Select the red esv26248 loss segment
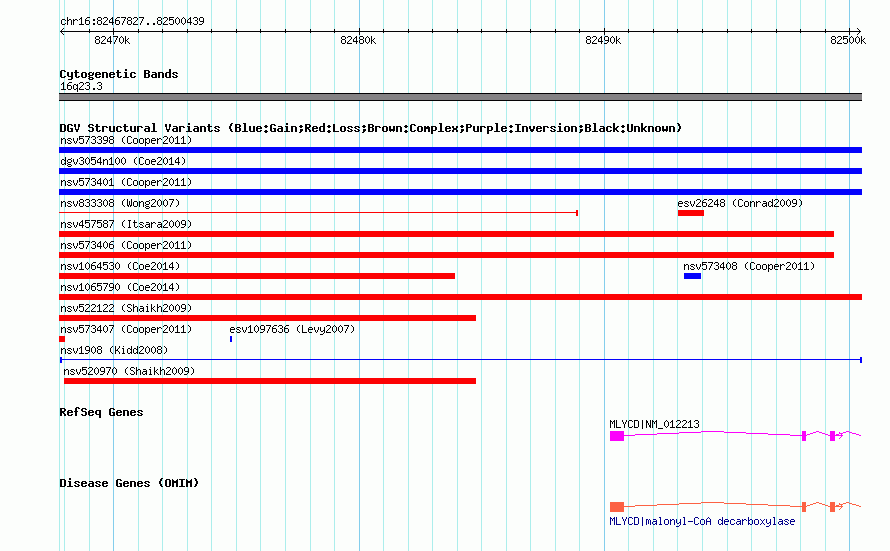 (691, 213)
